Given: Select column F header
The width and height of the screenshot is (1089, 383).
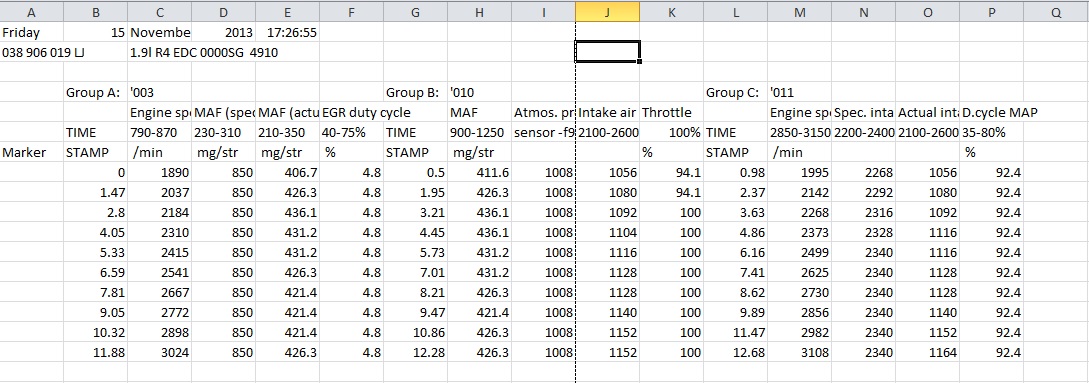Looking at the screenshot, I should 351,11.
